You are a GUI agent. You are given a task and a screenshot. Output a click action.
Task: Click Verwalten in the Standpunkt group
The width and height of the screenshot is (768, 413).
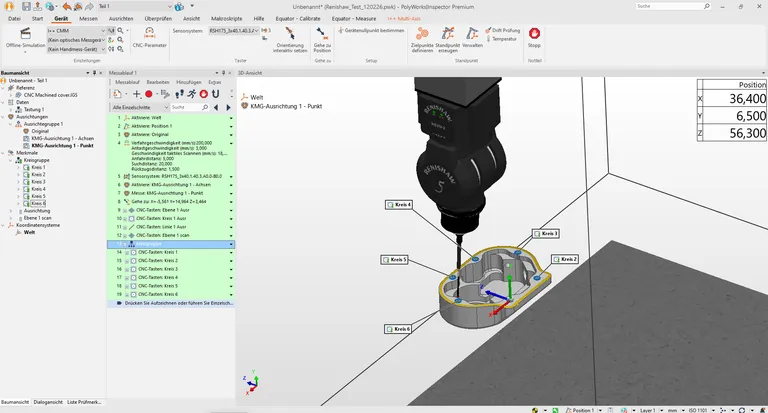point(472,37)
